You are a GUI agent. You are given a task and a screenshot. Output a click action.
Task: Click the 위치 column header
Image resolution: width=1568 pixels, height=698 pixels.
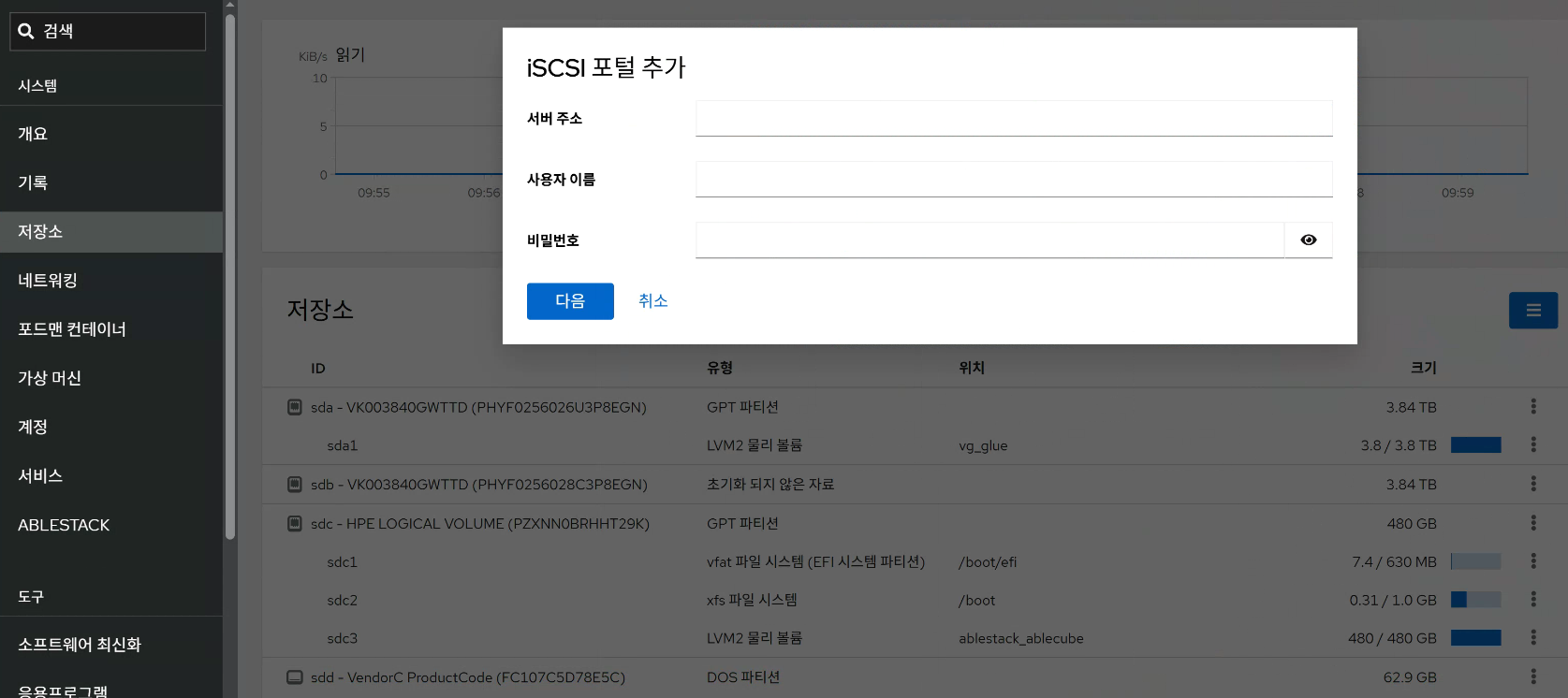(x=972, y=368)
